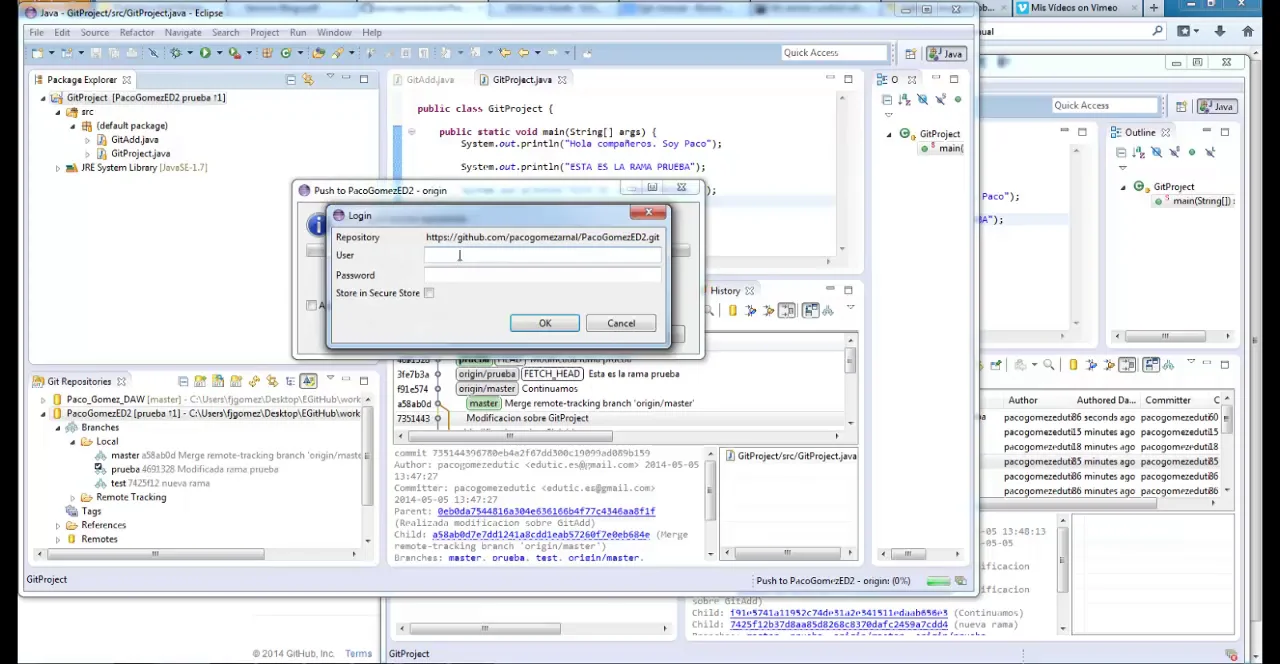1280x664 pixels.
Task: Click the Hierarchical branch layout icon in Git Repositories
Action: tap(290, 381)
